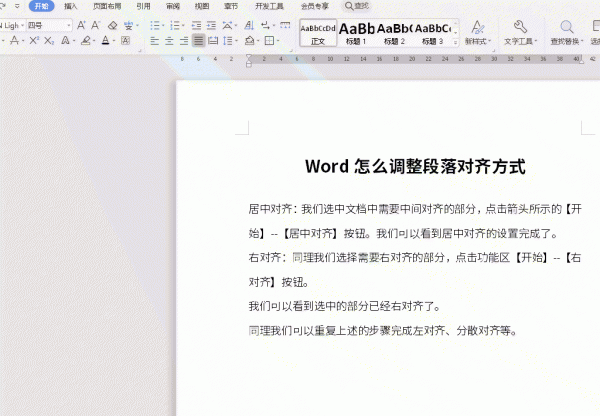Open the Chinese layout icon
The width and height of the screenshot is (600, 416).
tap(227, 26)
